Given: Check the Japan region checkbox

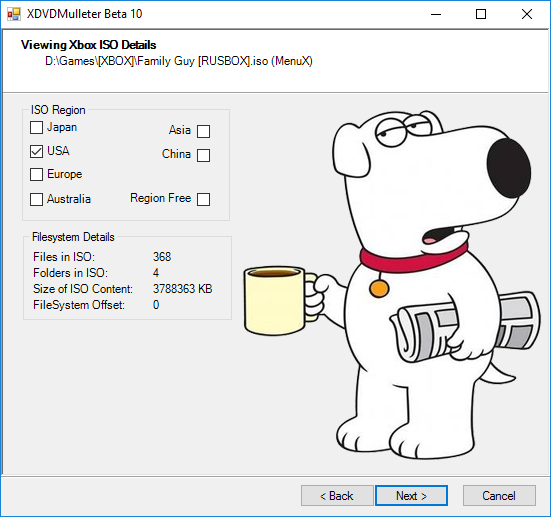Looking at the screenshot, I should tap(37, 128).
